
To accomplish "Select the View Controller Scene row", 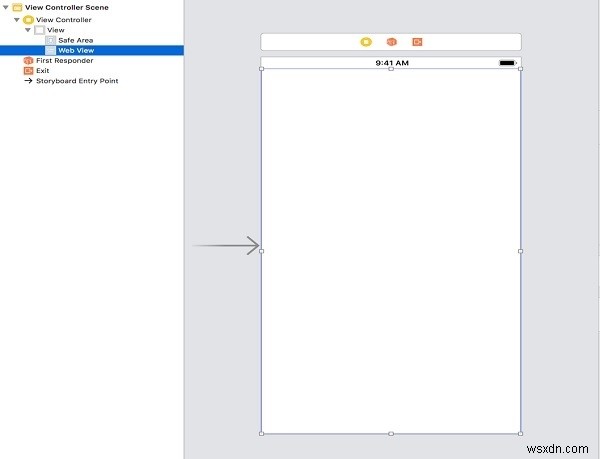I will coord(92,7).
